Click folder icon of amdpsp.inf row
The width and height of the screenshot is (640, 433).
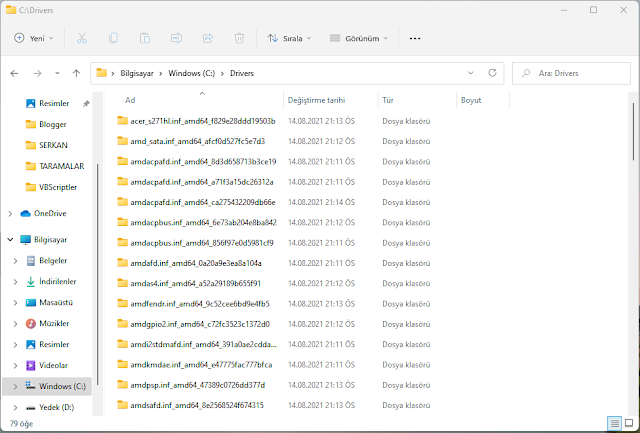click(122, 385)
